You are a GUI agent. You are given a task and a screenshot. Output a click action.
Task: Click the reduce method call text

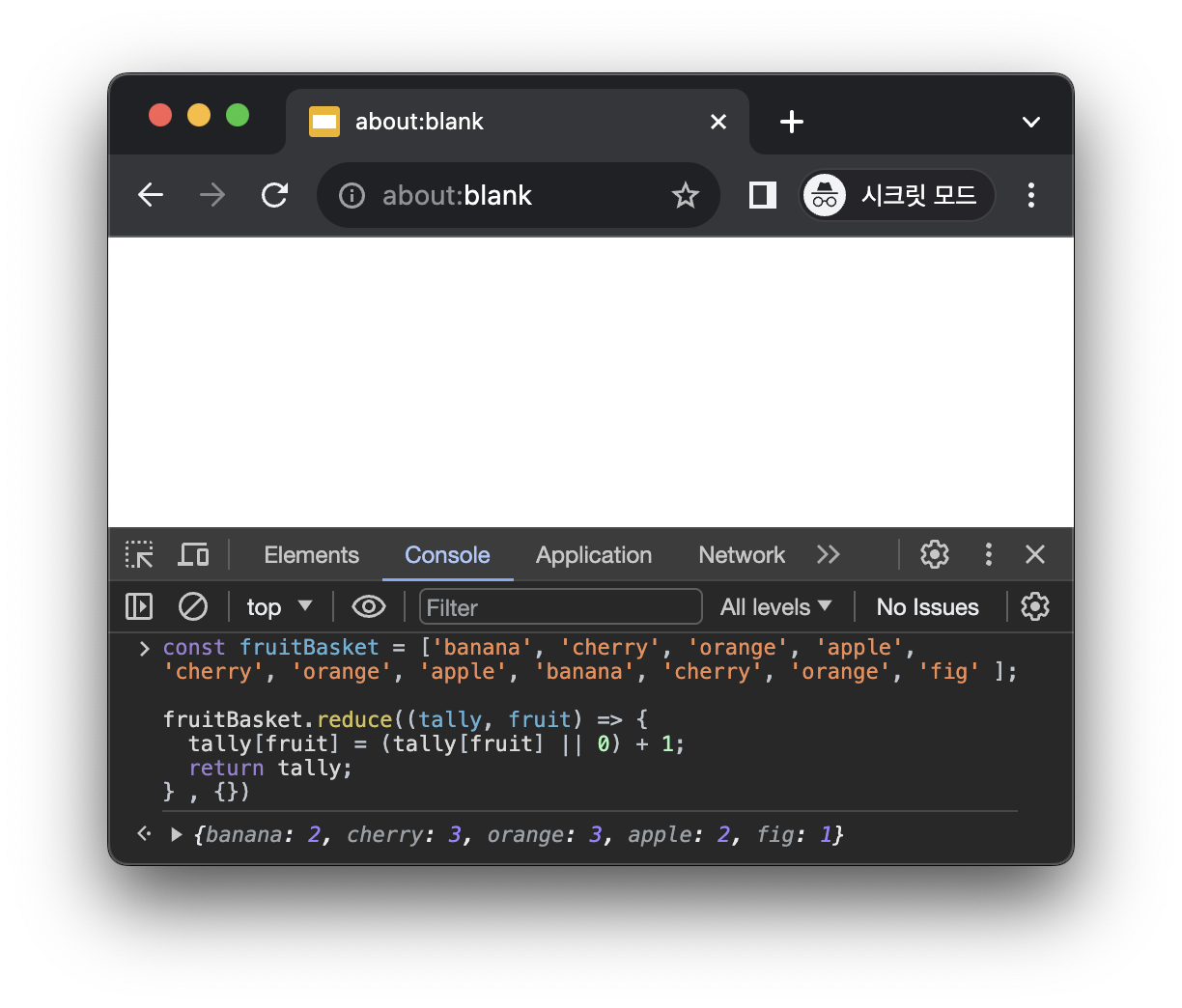point(354,719)
